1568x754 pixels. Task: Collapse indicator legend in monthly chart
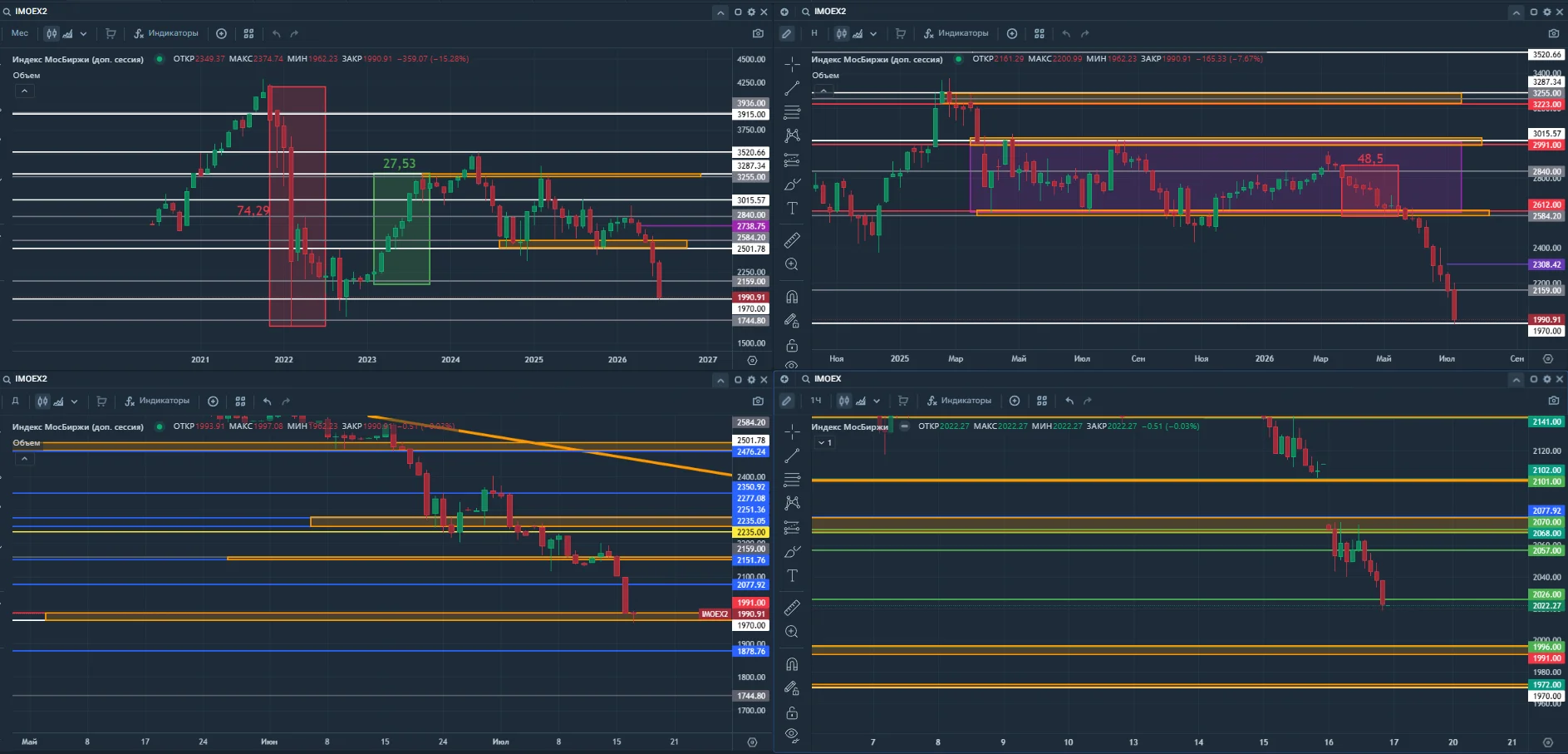click(25, 91)
